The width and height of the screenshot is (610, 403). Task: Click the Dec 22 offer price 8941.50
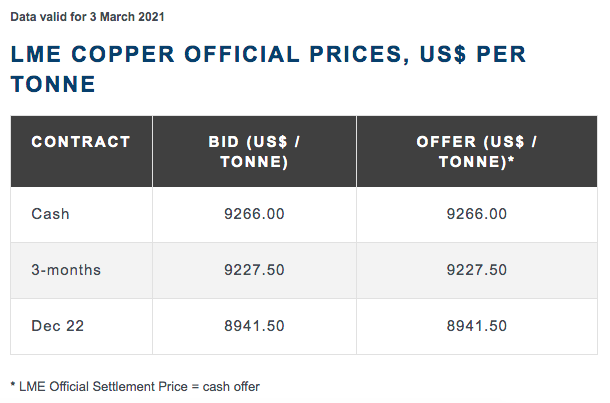[x=476, y=326]
